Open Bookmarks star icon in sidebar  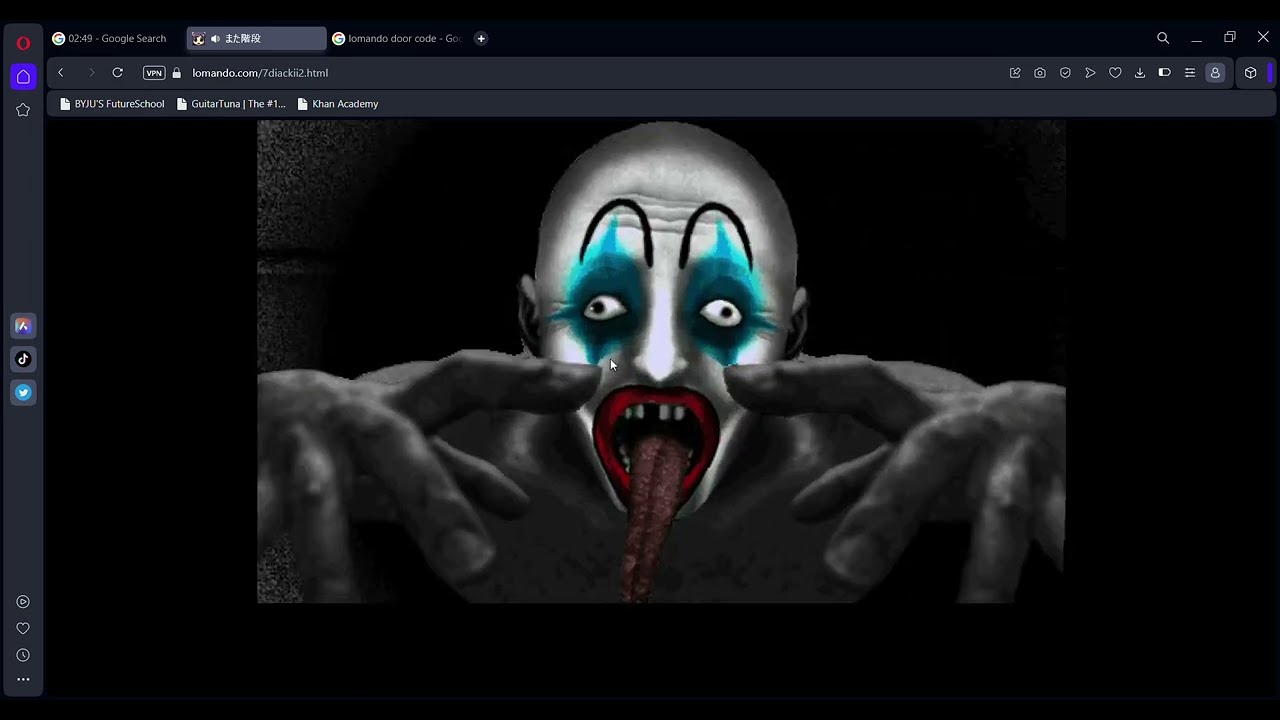[x=23, y=110]
